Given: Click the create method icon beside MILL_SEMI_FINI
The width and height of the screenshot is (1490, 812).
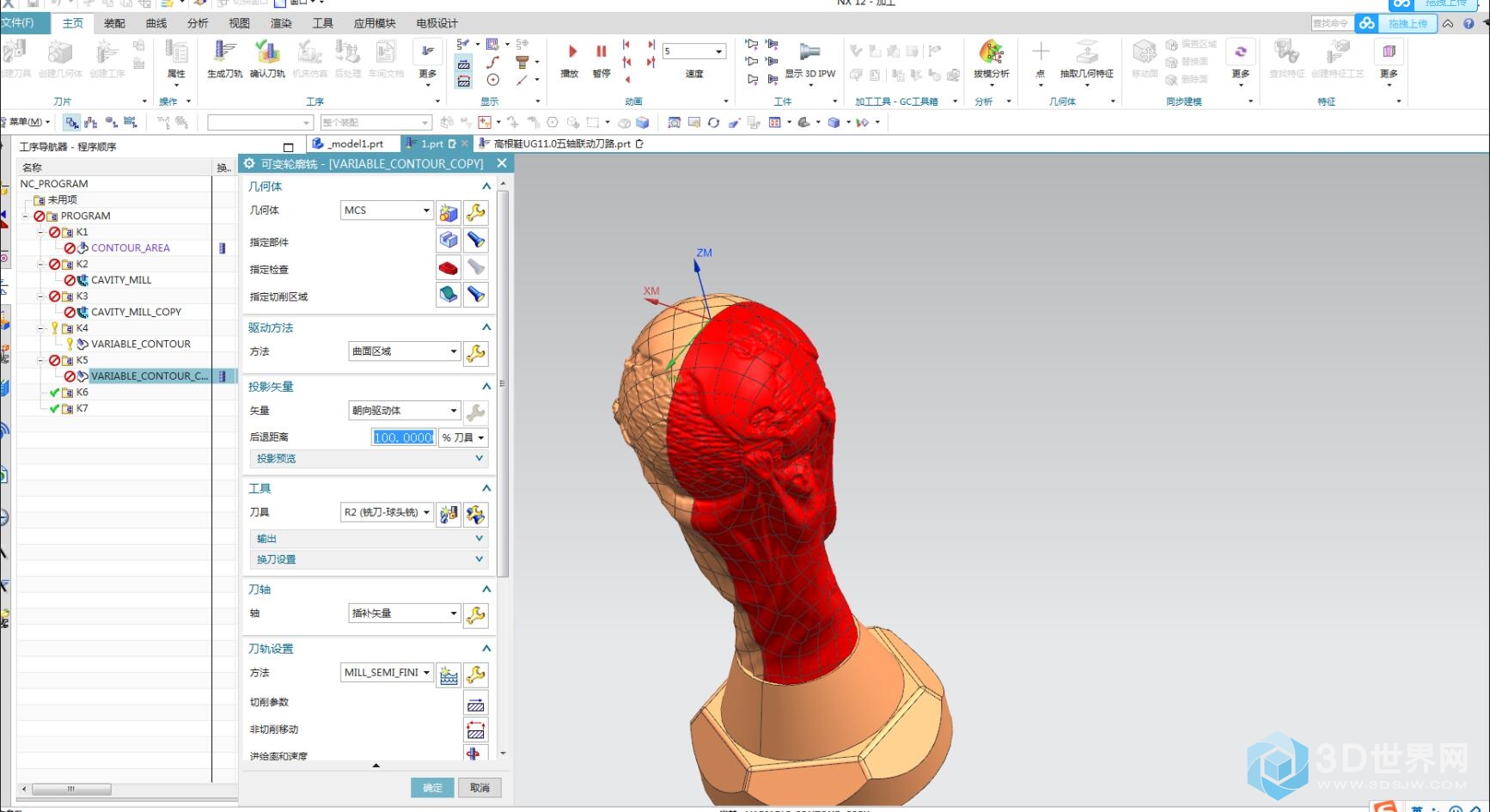Looking at the screenshot, I should [449, 675].
